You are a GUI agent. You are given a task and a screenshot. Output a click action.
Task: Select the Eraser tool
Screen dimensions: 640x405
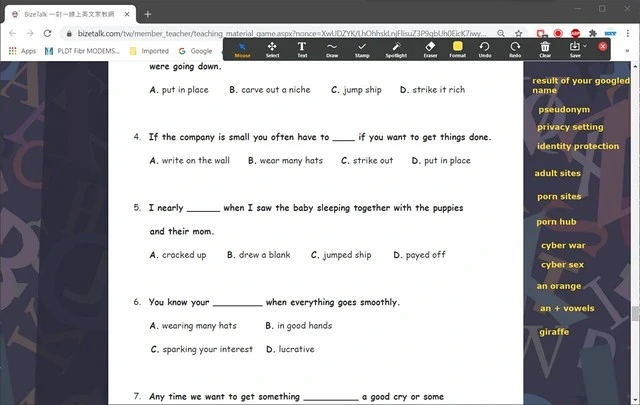tap(430, 49)
